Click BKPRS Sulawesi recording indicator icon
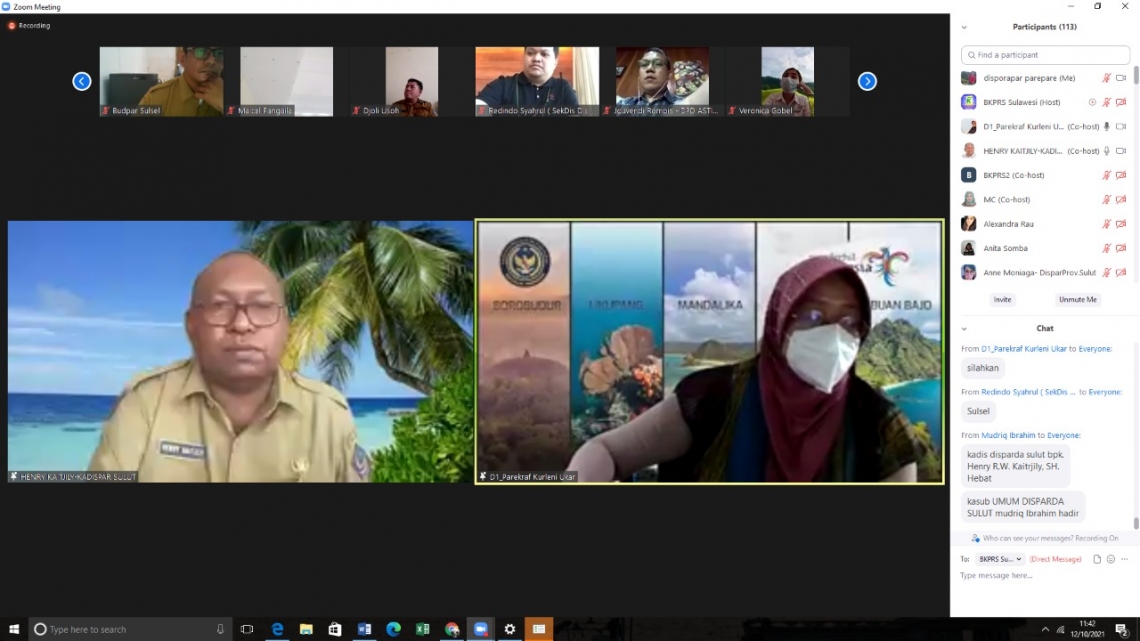 coord(1092,102)
